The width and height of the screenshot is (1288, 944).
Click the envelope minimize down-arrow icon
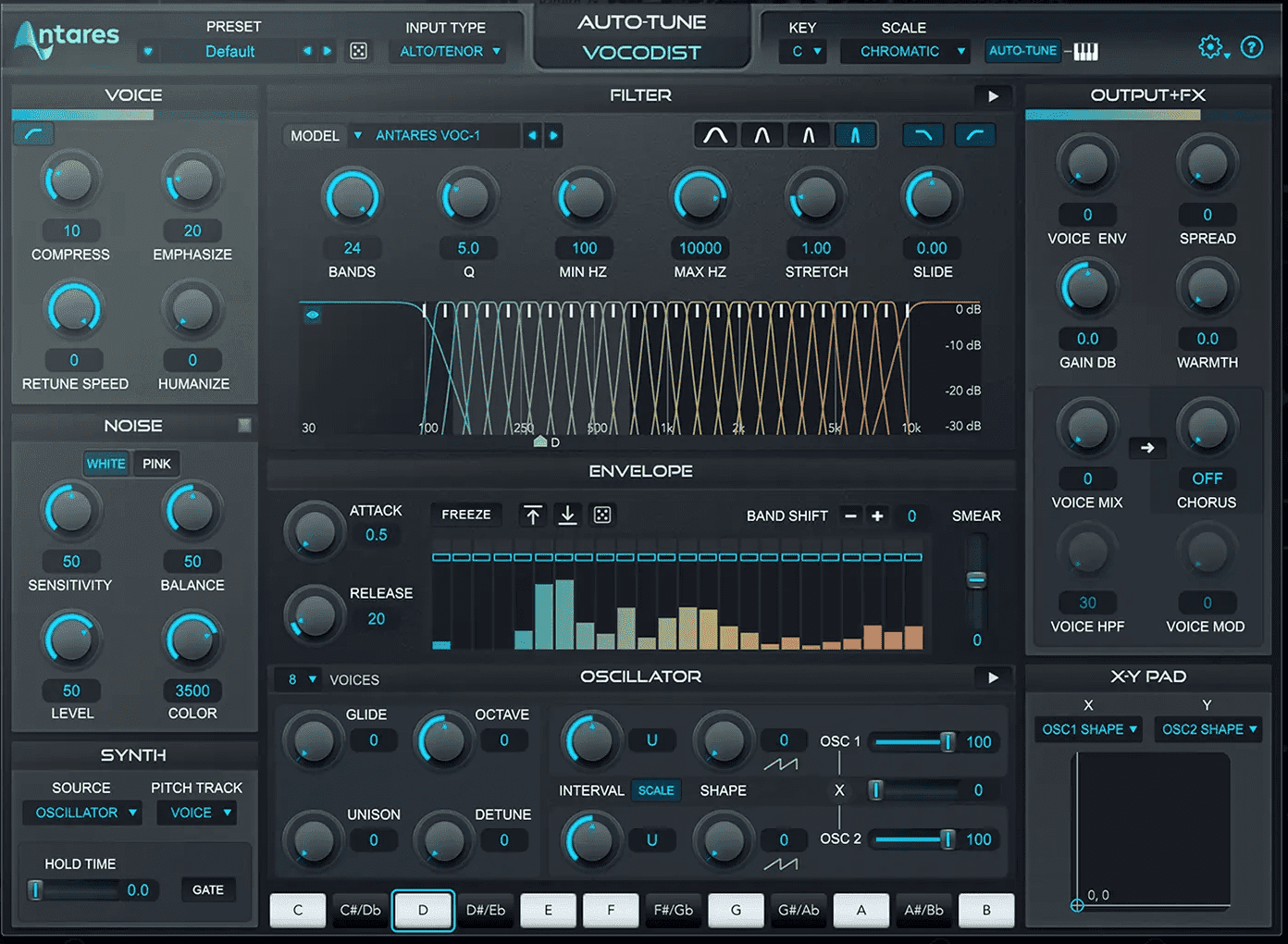[x=567, y=515]
